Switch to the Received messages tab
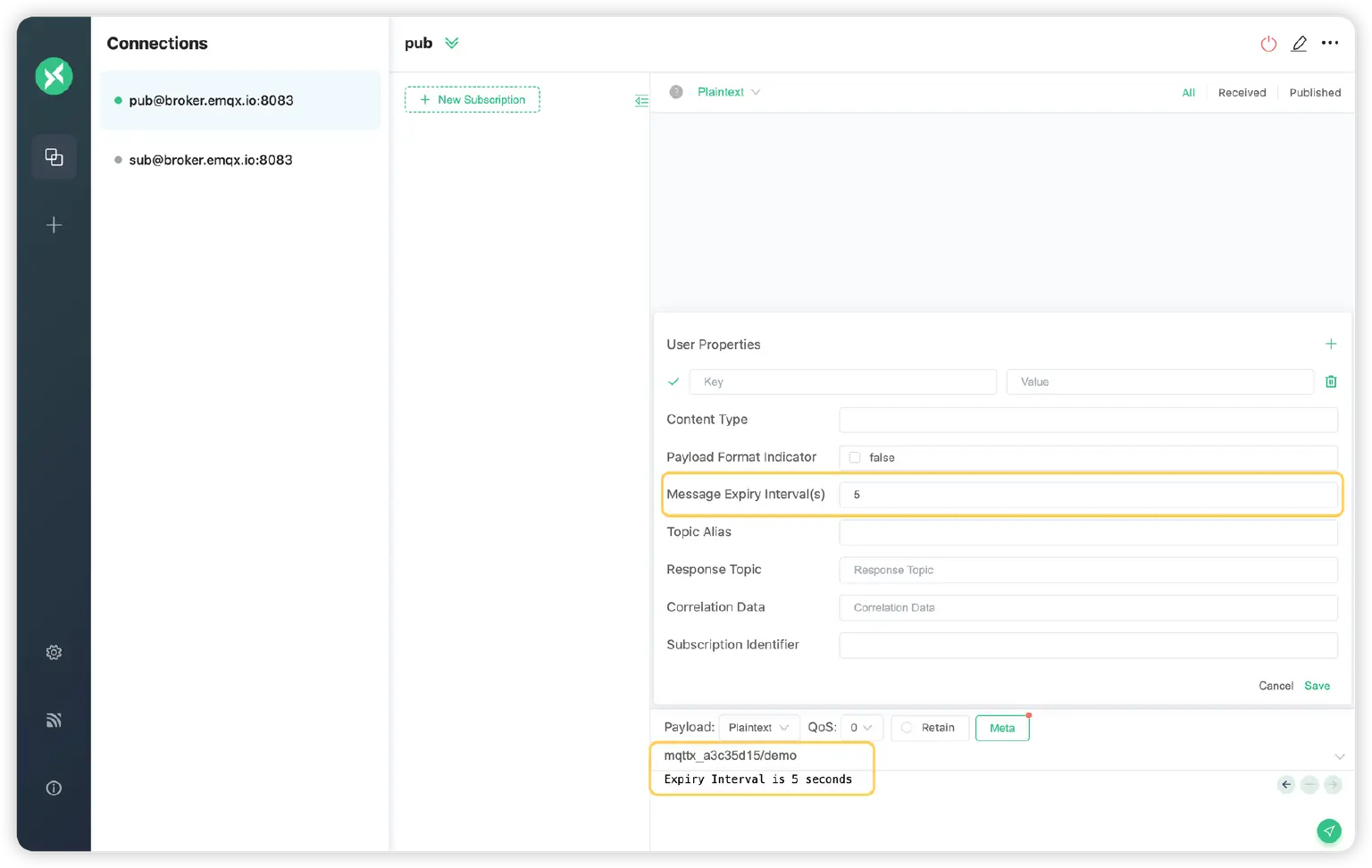Image resolution: width=1372 pixels, height=868 pixels. point(1242,93)
